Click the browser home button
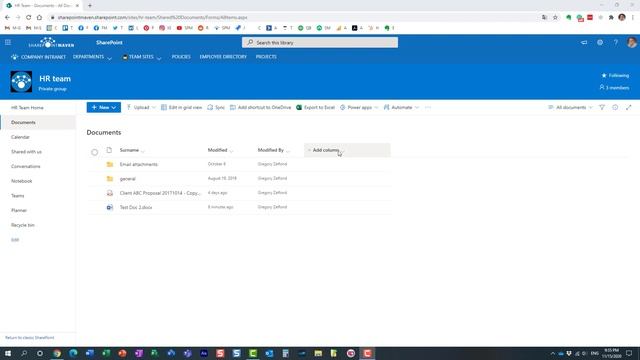Image resolution: width=640 pixels, height=360 pixels. click(39, 17)
